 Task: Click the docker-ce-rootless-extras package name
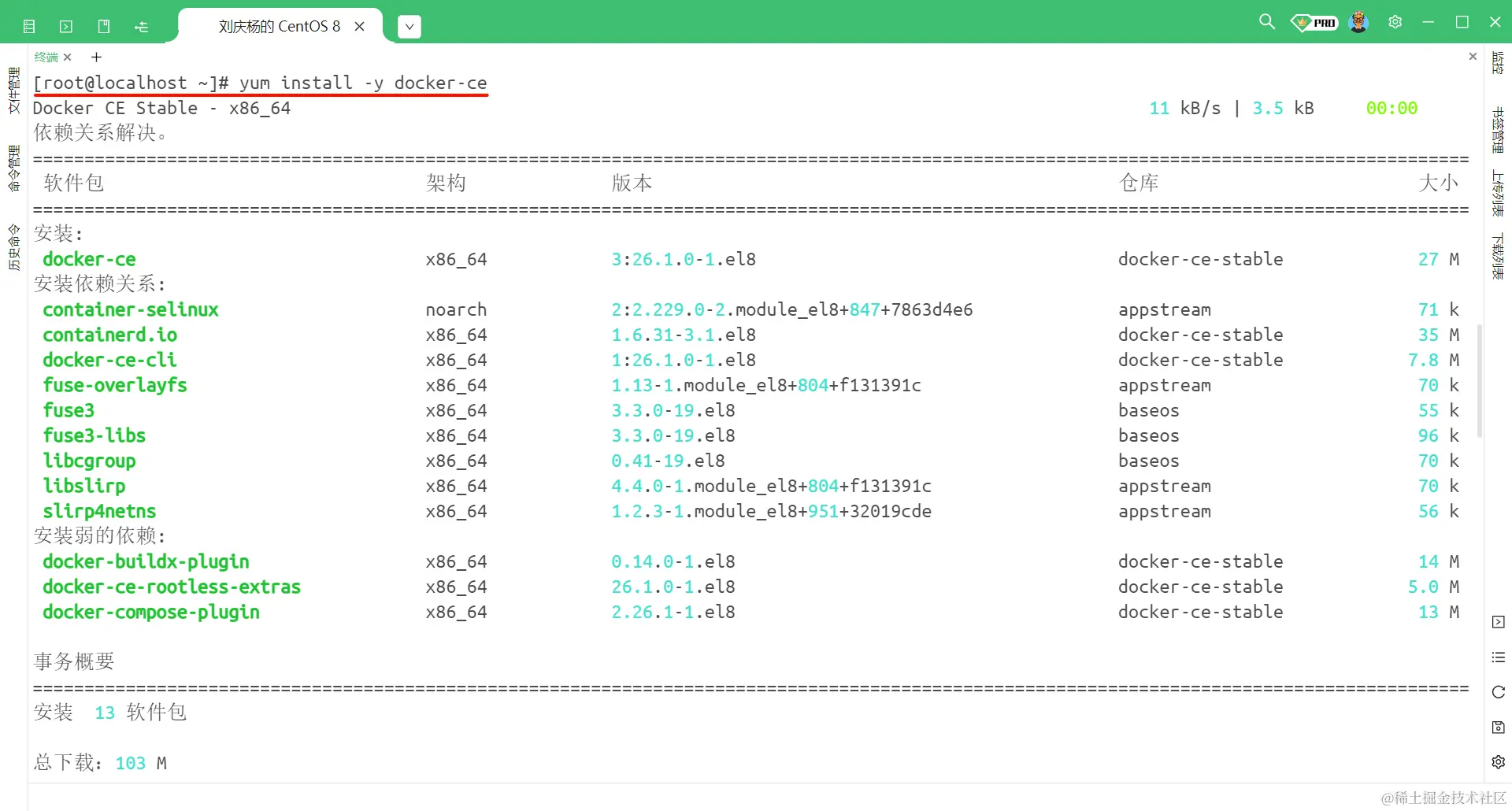tap(172, 587)
